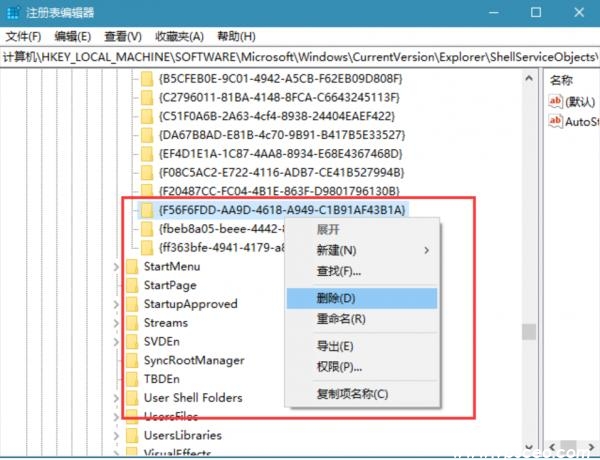600x460 pixels.
Task: Select folder icon of {F56F6FDD-AA9D-4618-A949-C1B91AF43B1A}
Action: pos(147,210)
